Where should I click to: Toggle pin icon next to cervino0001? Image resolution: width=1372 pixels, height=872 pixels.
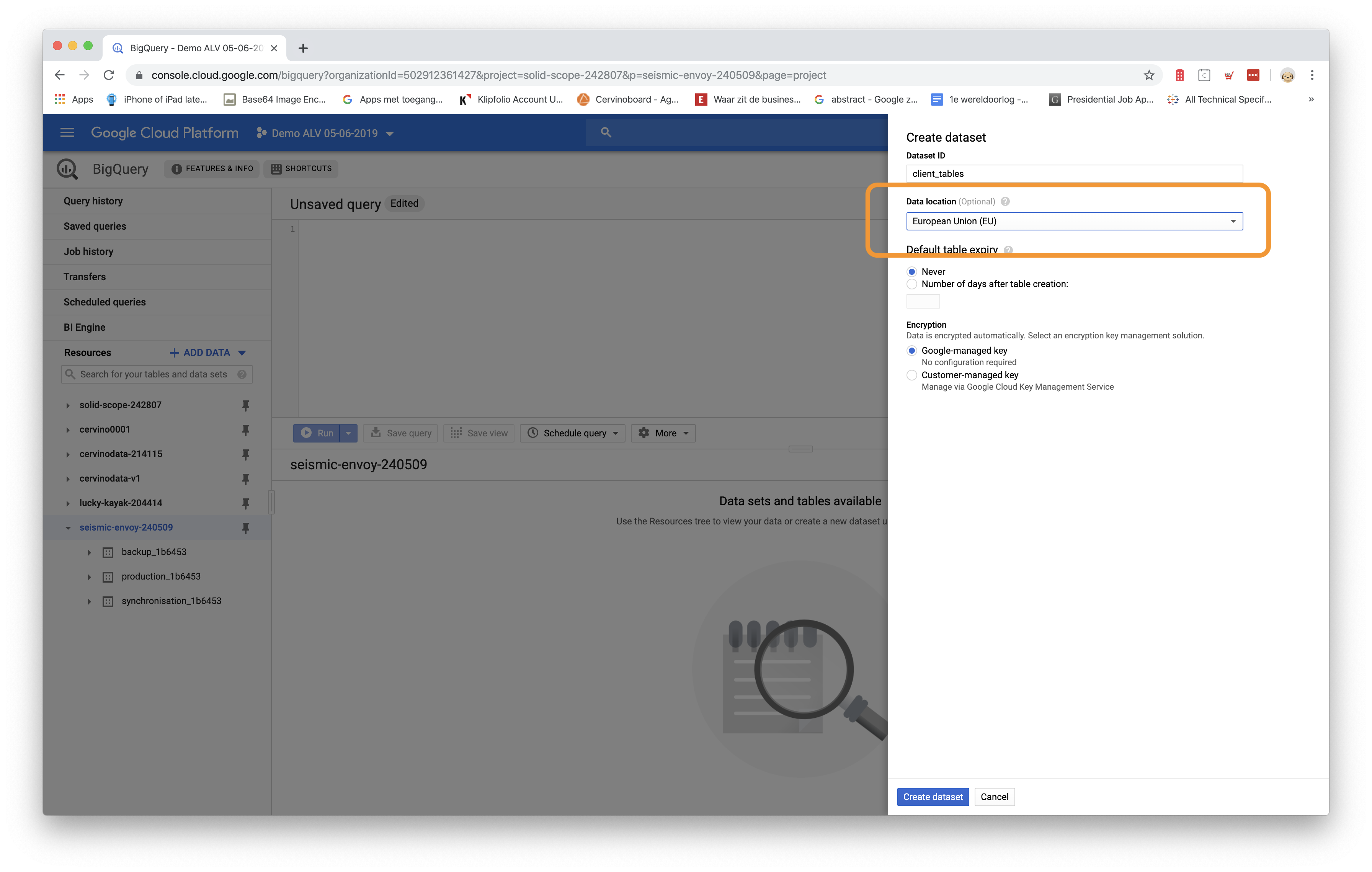[x=245, y=430]
